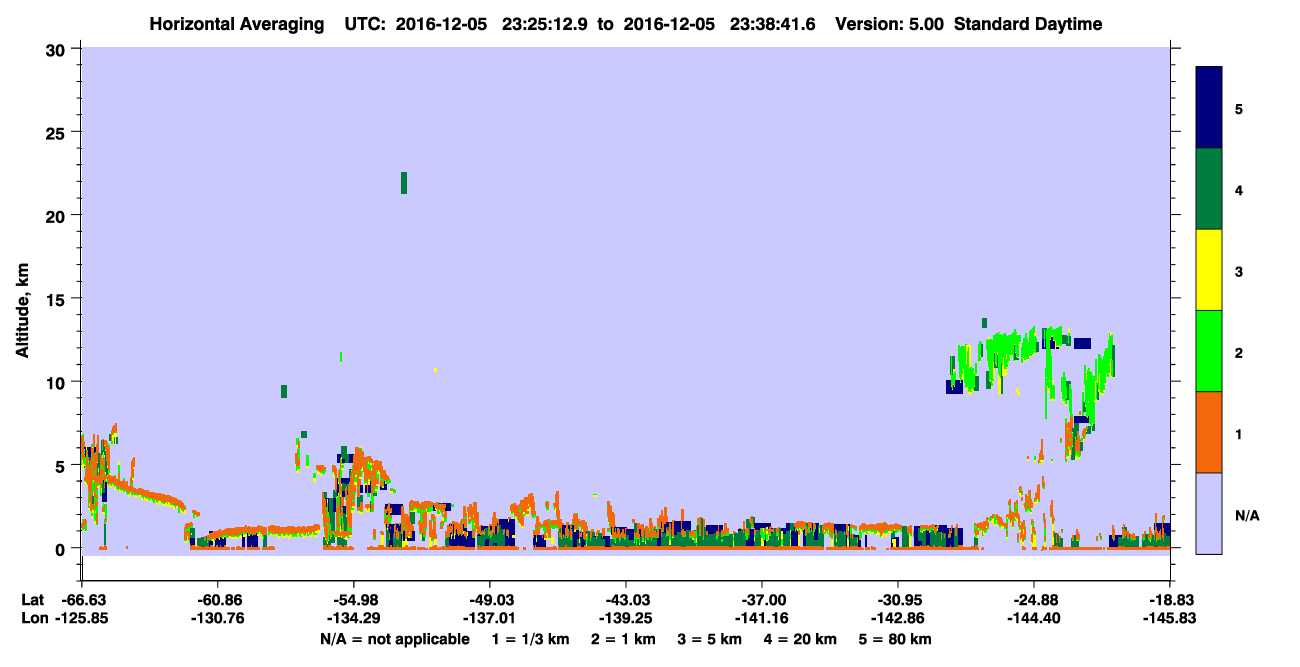
Task: Click the longitude value '-134.29'
Action: (x=353, y=618)
